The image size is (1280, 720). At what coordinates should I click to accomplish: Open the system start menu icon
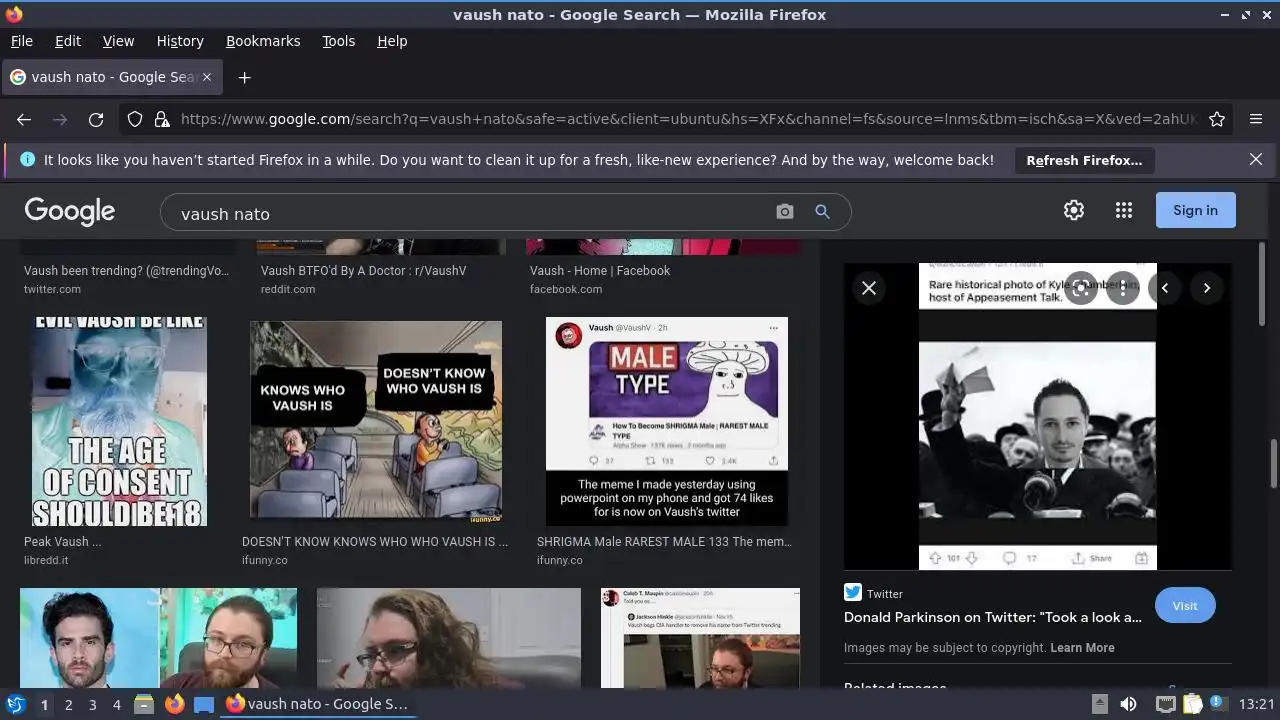click(16, 704)
